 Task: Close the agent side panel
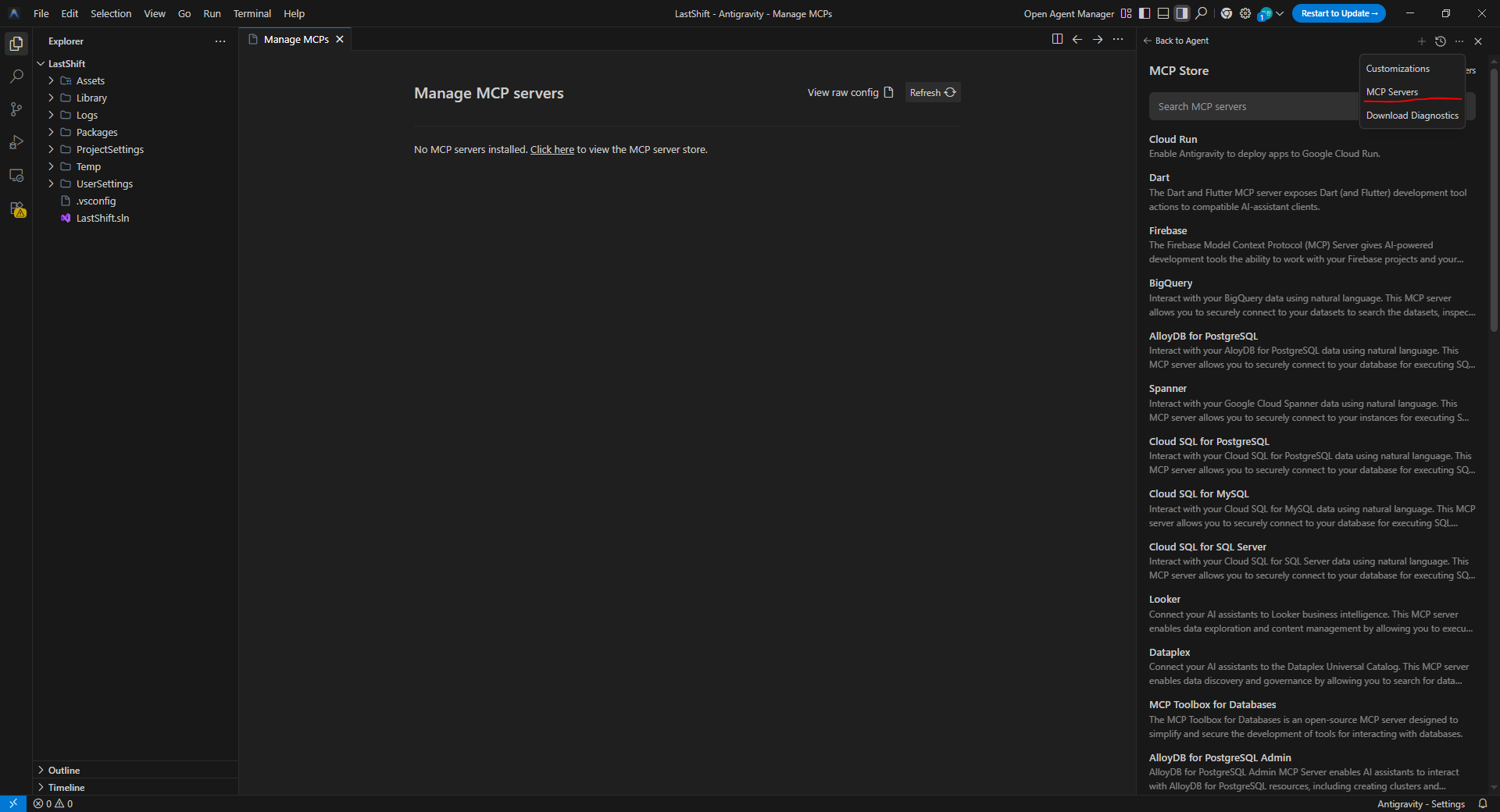point(1478,41)
